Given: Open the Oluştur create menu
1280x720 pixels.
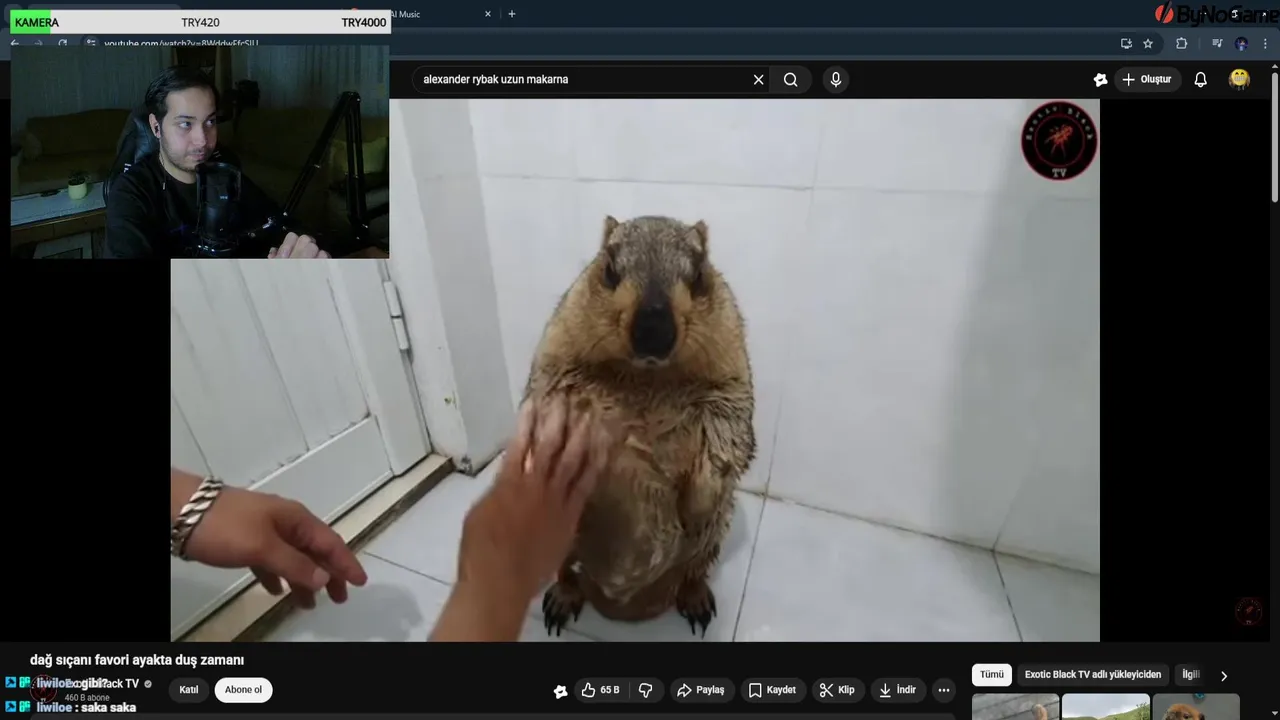Looking at the screenshot, I should [1146, 80].
